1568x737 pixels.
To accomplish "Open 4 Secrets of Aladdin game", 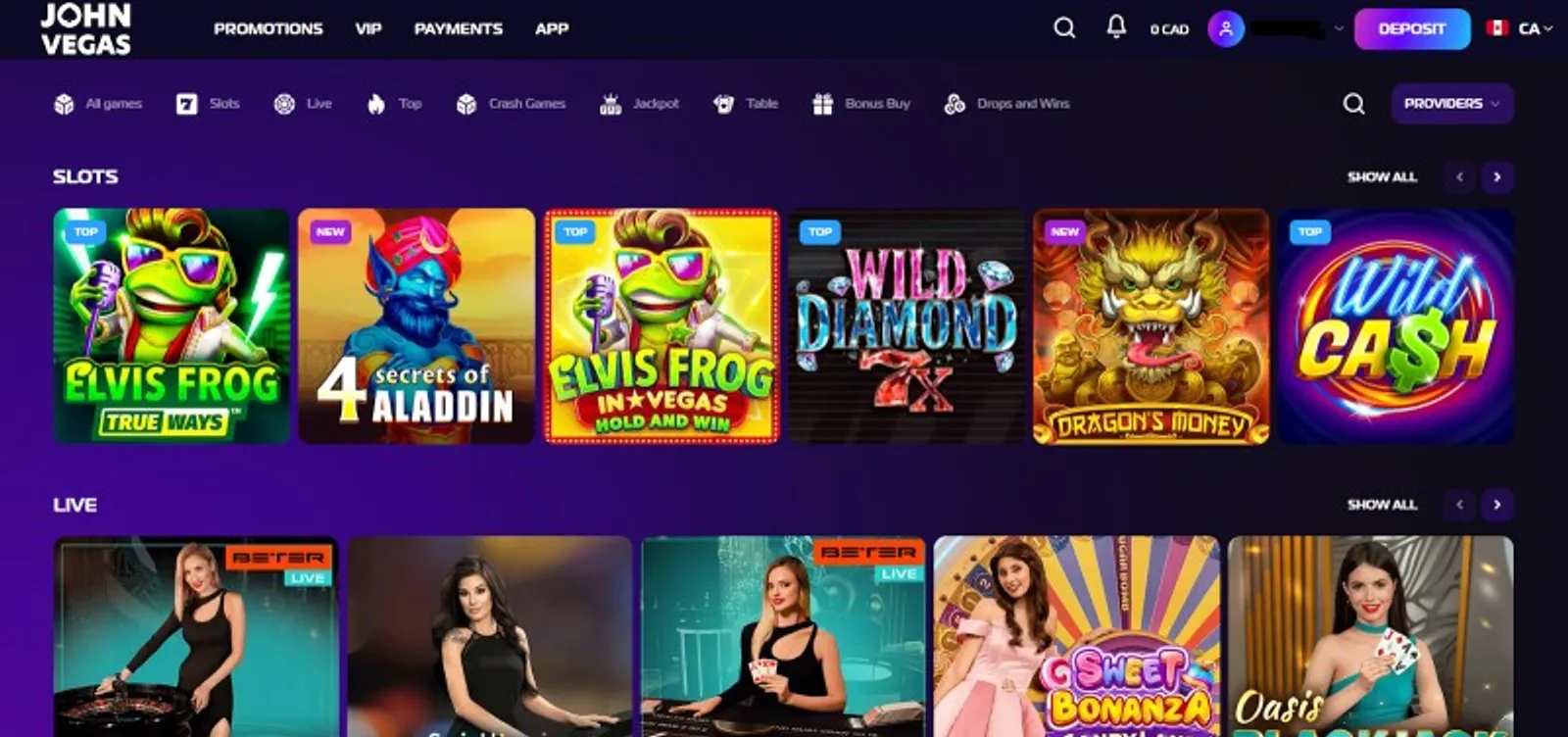I will 416,326.
